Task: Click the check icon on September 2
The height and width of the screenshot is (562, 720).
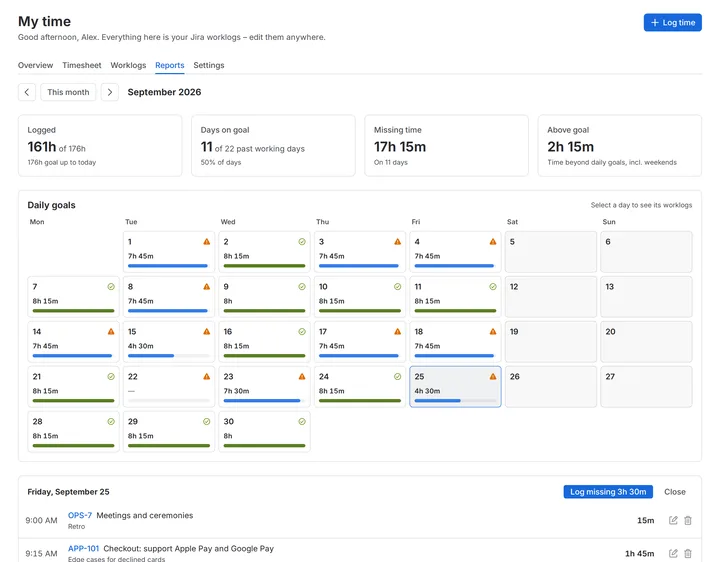Action: pos(302,242)
